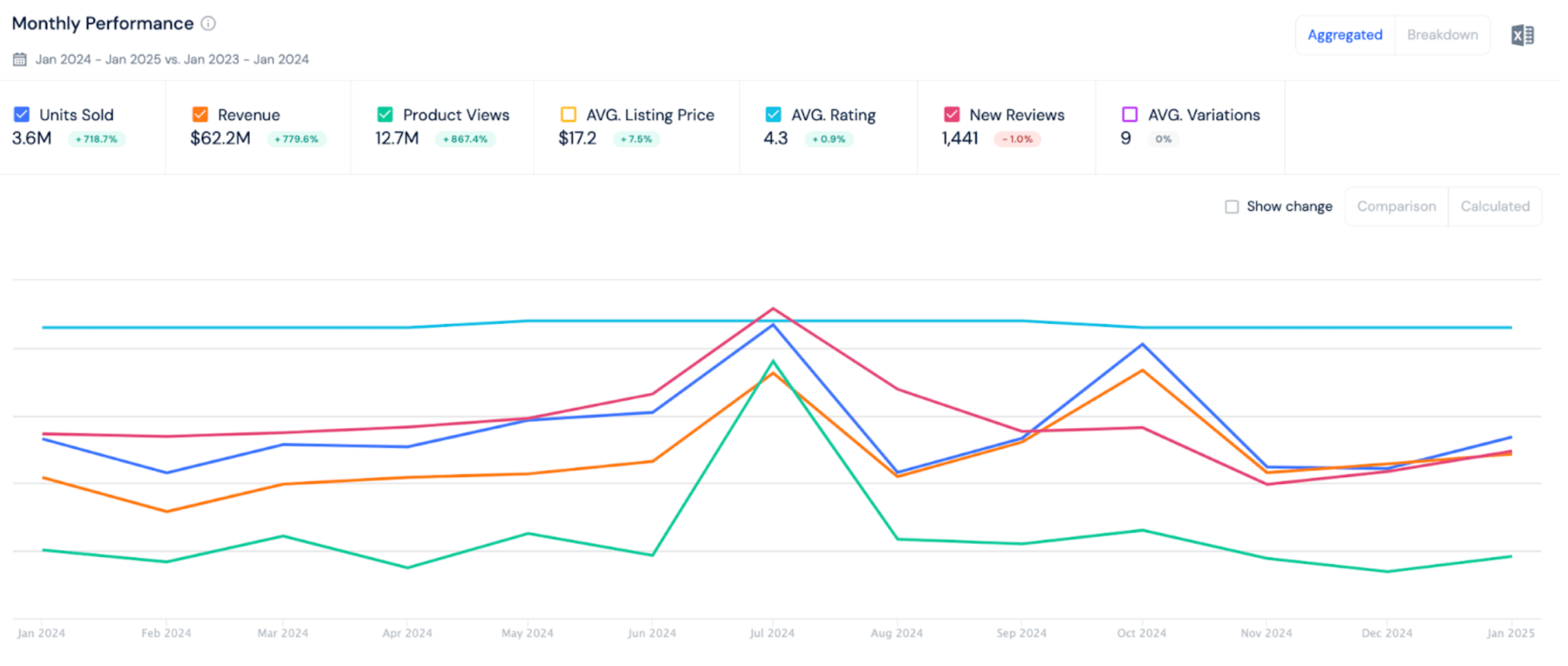The width and height of the screenshot is (1568, 666).
Task: Disable the Revenue metric checkbox
Action: click(x=200, y=114)
